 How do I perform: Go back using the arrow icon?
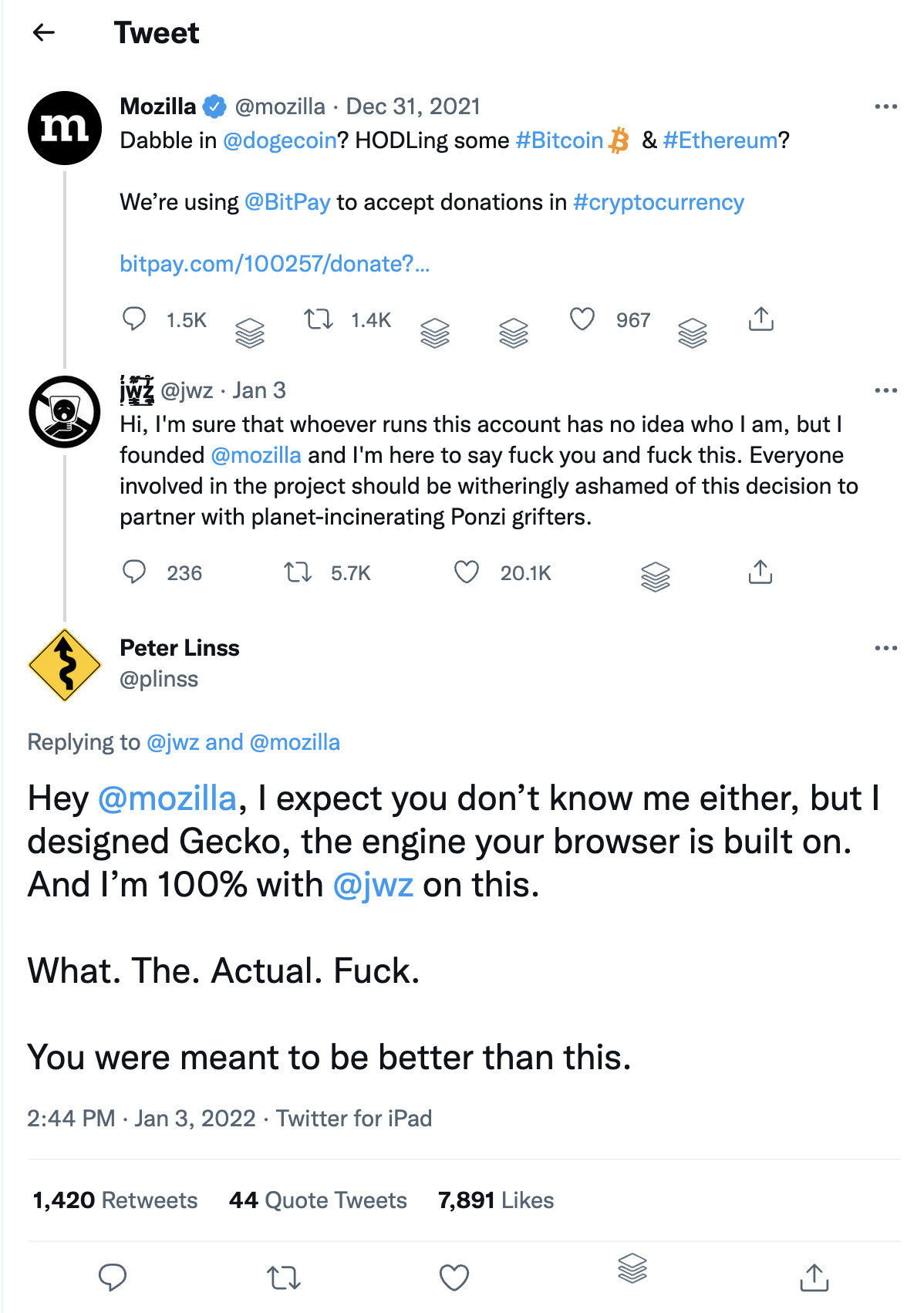pos(44,32)
